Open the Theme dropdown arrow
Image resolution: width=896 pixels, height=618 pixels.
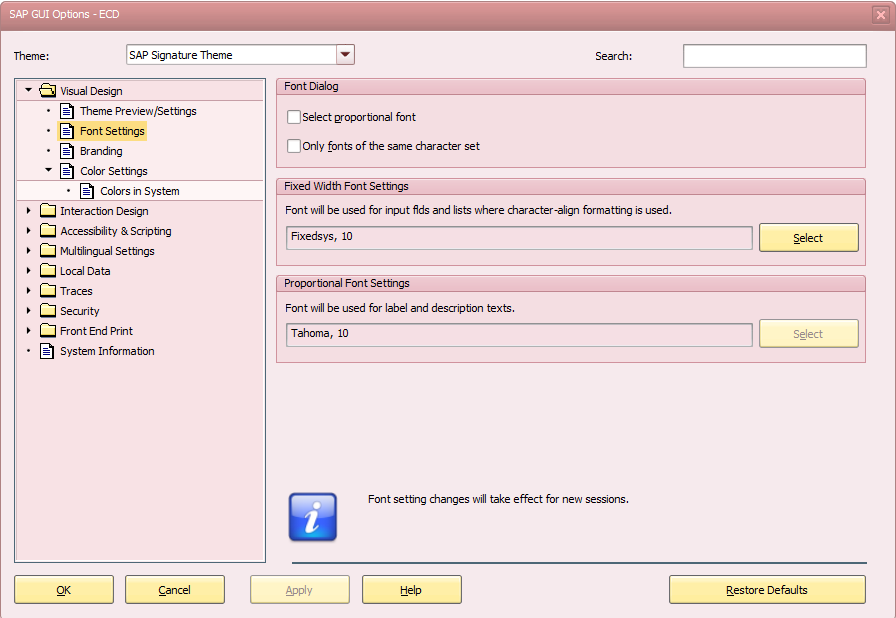345,55
